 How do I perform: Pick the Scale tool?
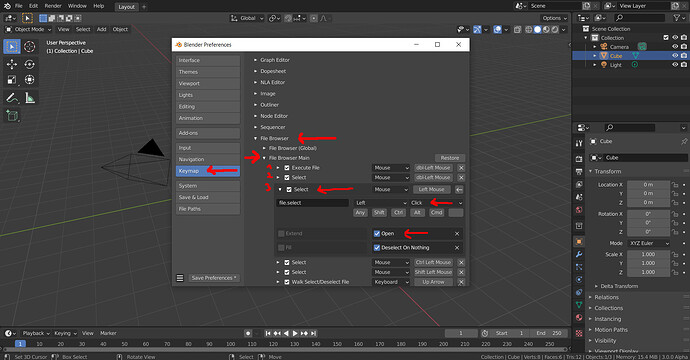pyautogui.click(x=12, y=80)
